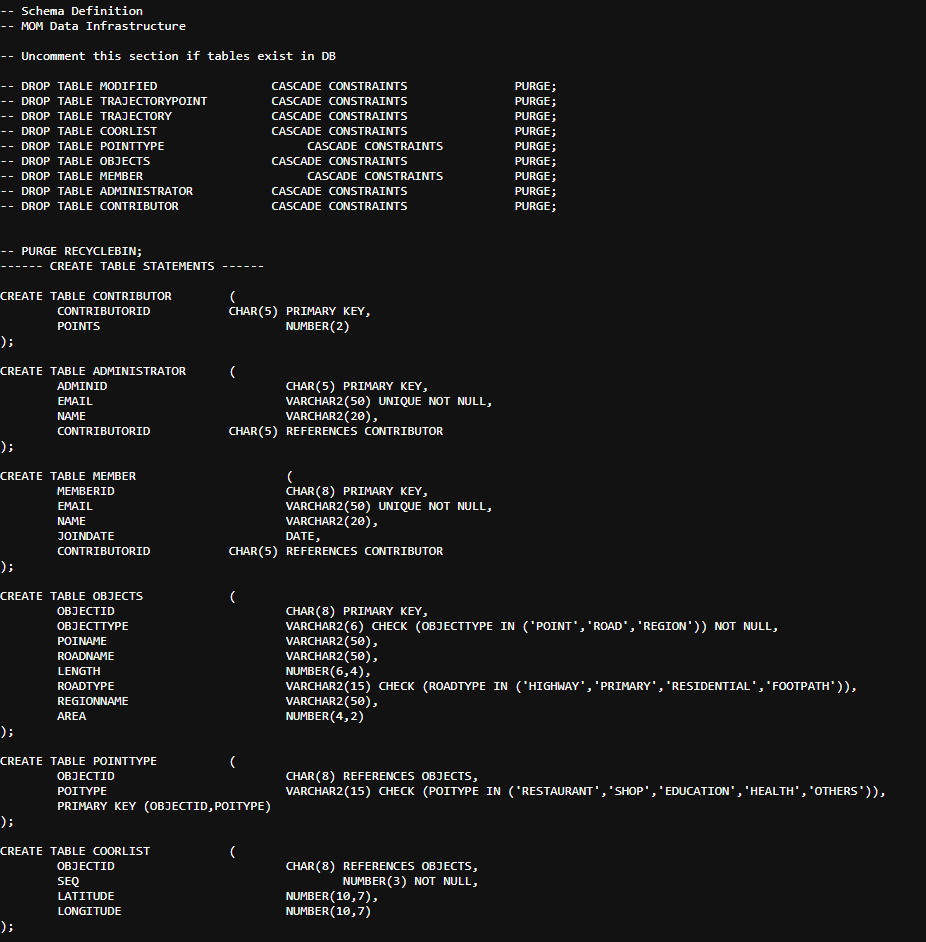Click the 'DROP TABLE CONTRIBUTOR' text

coord(100,206)
